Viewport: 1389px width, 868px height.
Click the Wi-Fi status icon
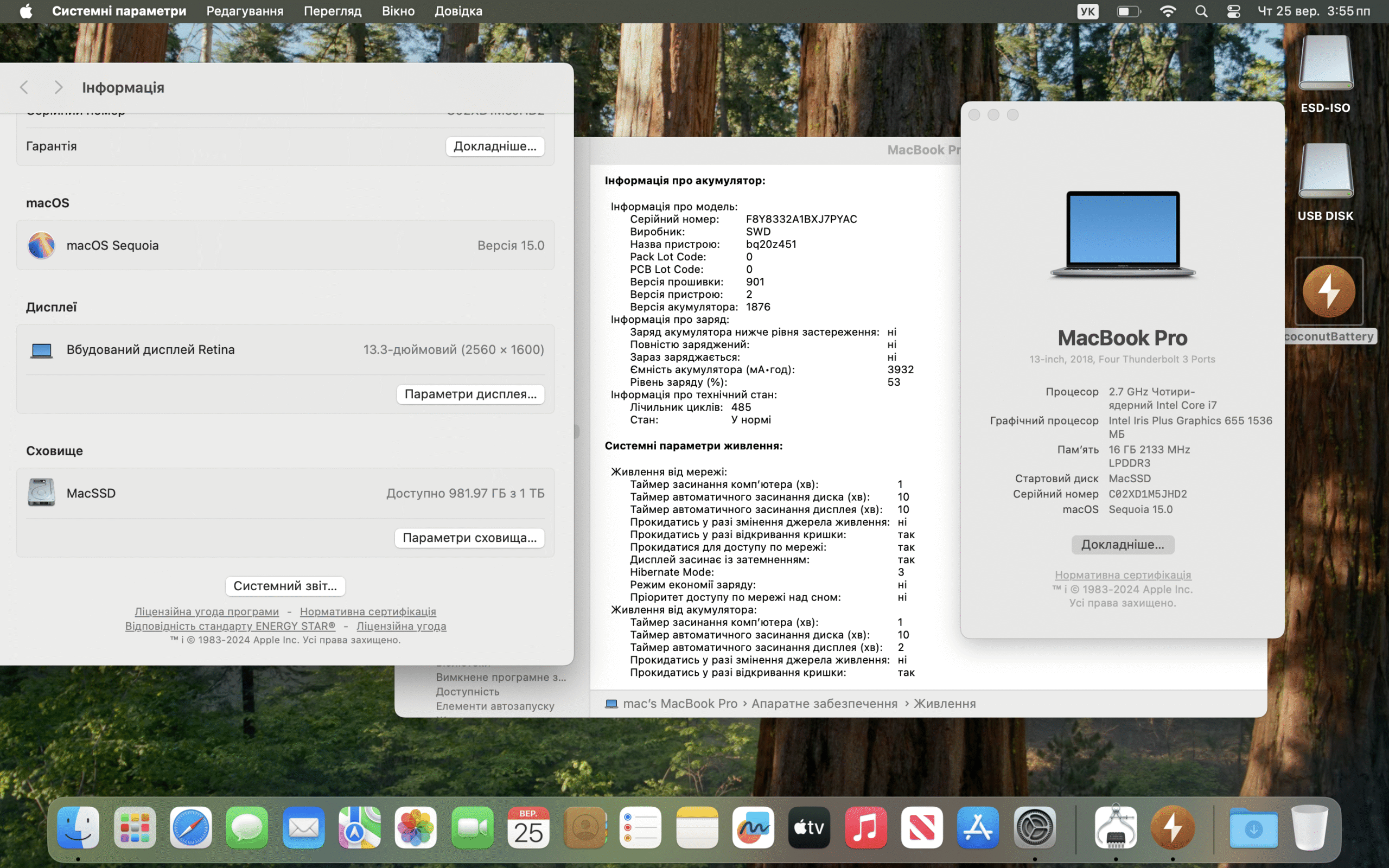click(x=1168, y=11)
